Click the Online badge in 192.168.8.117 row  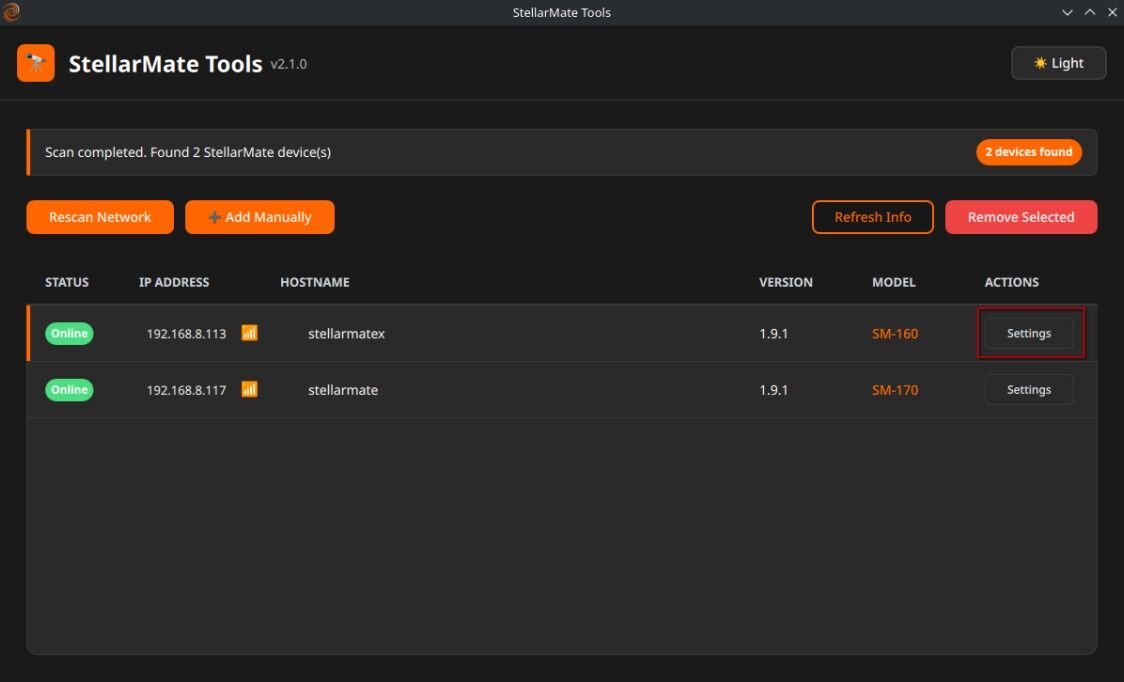click(x=69, y=389)
